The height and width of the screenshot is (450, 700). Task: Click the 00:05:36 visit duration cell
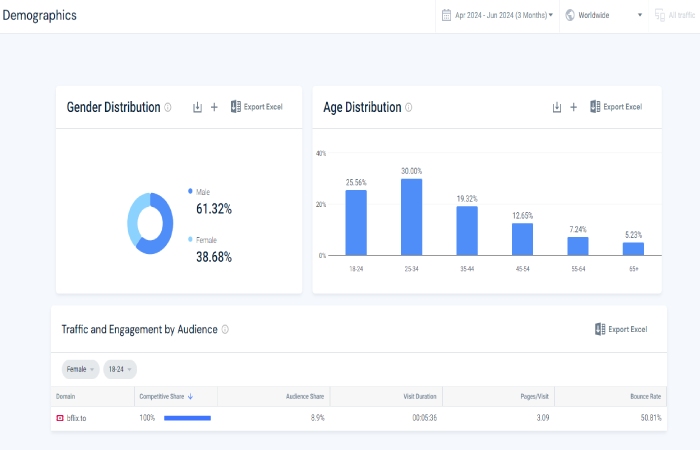click(425, 418)
